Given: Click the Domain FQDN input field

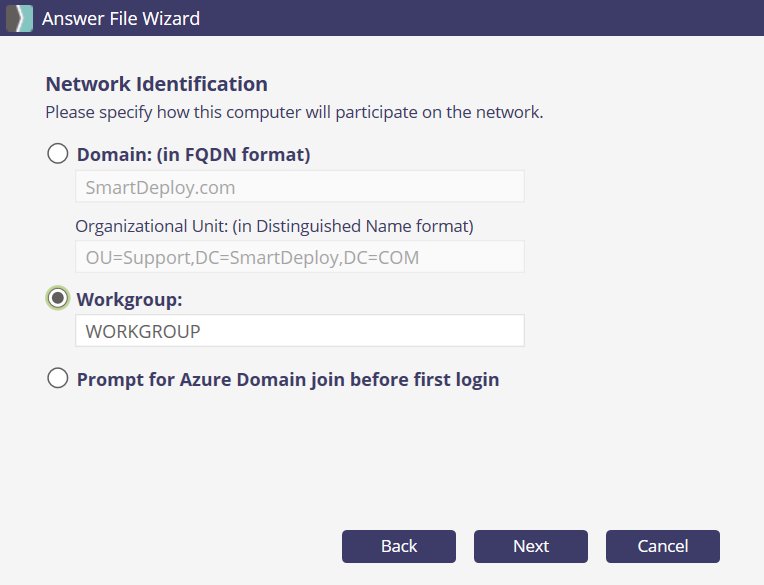Looking at the screenshot, I should [x=299, y=187].
